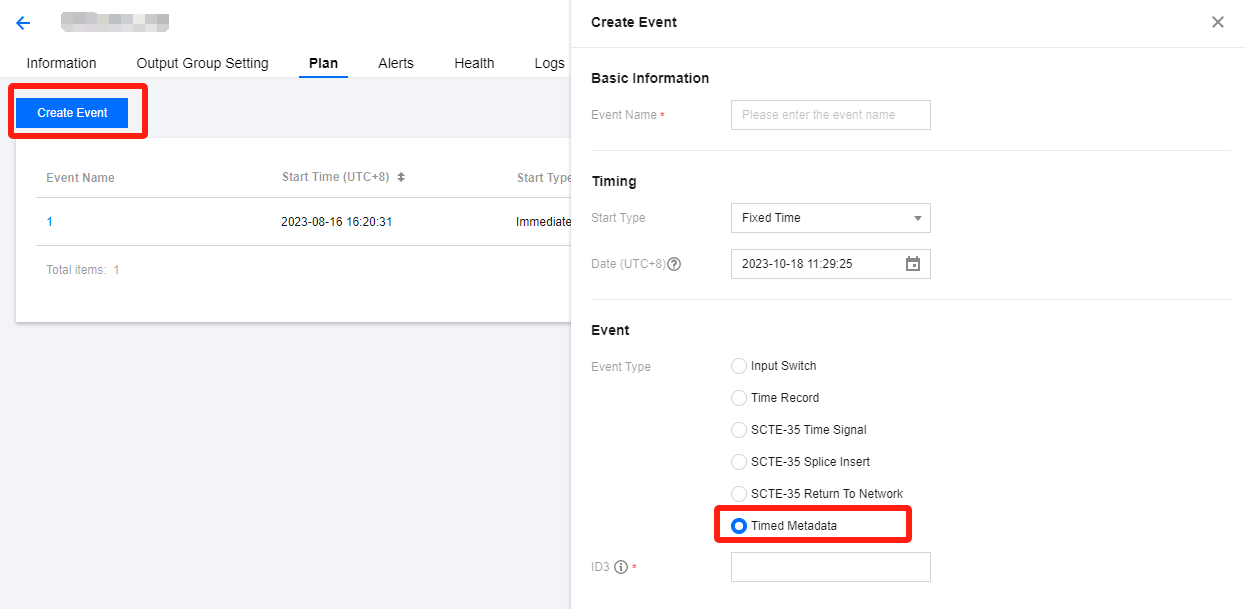Image resolution: width=1246 pixels, height=609 pixels.
Task: Click the back arrow icon
Action: [x=23, y=23]
